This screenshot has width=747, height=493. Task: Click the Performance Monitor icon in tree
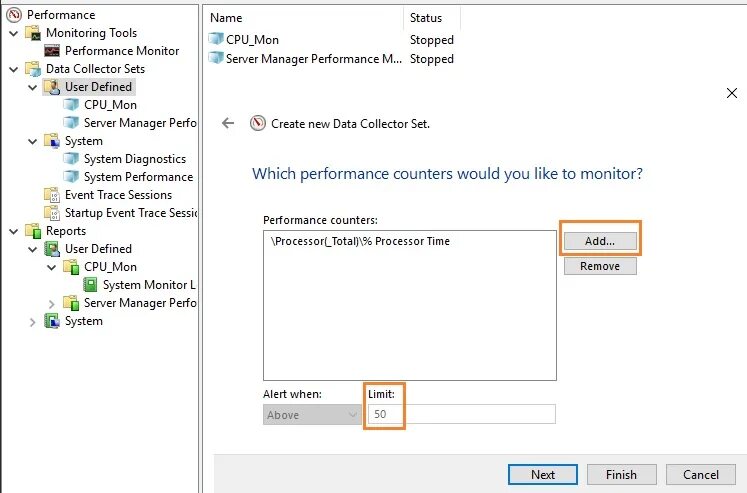[53, 51]
